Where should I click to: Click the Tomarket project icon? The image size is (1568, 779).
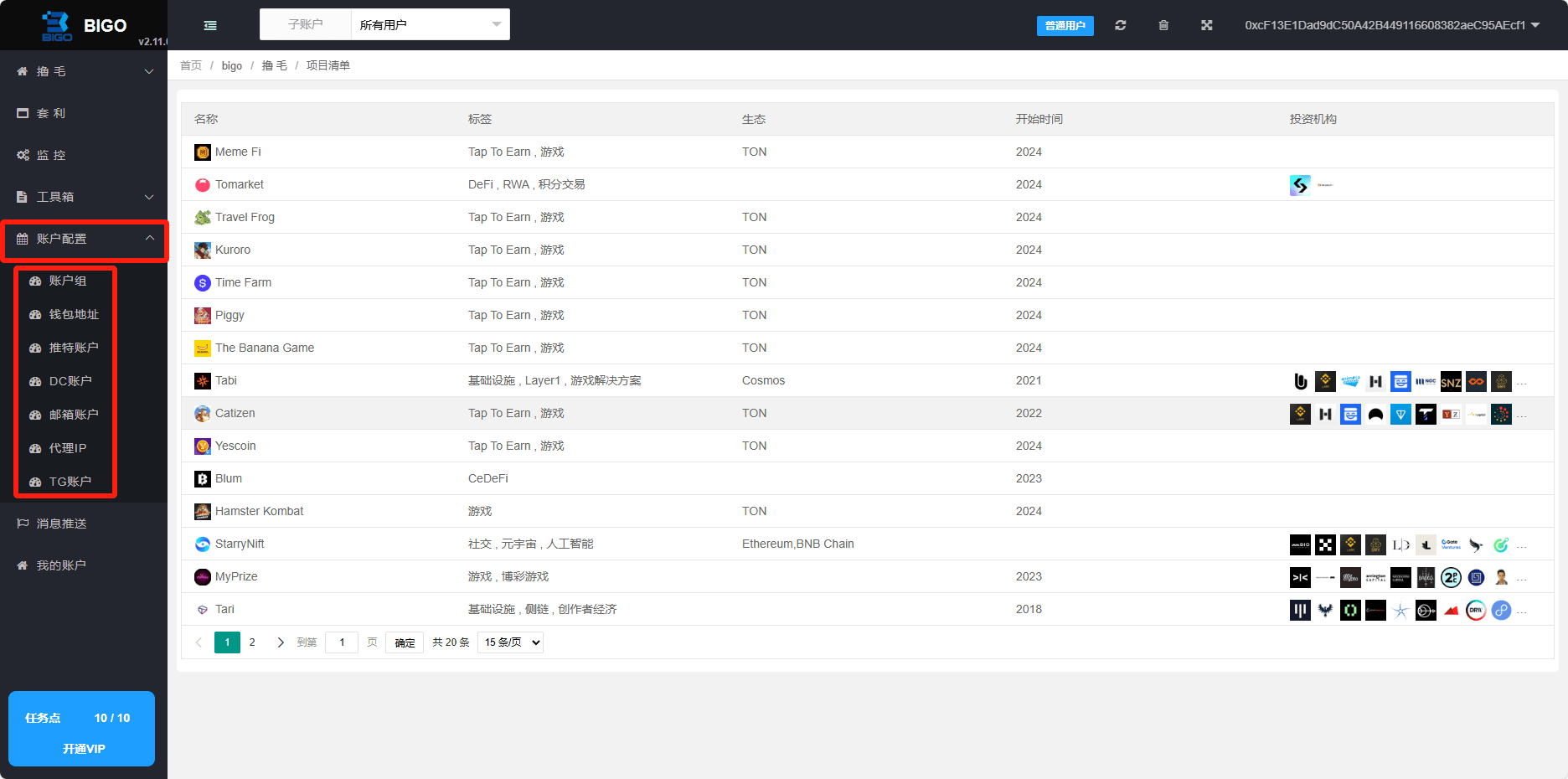[x=203, y=185]
